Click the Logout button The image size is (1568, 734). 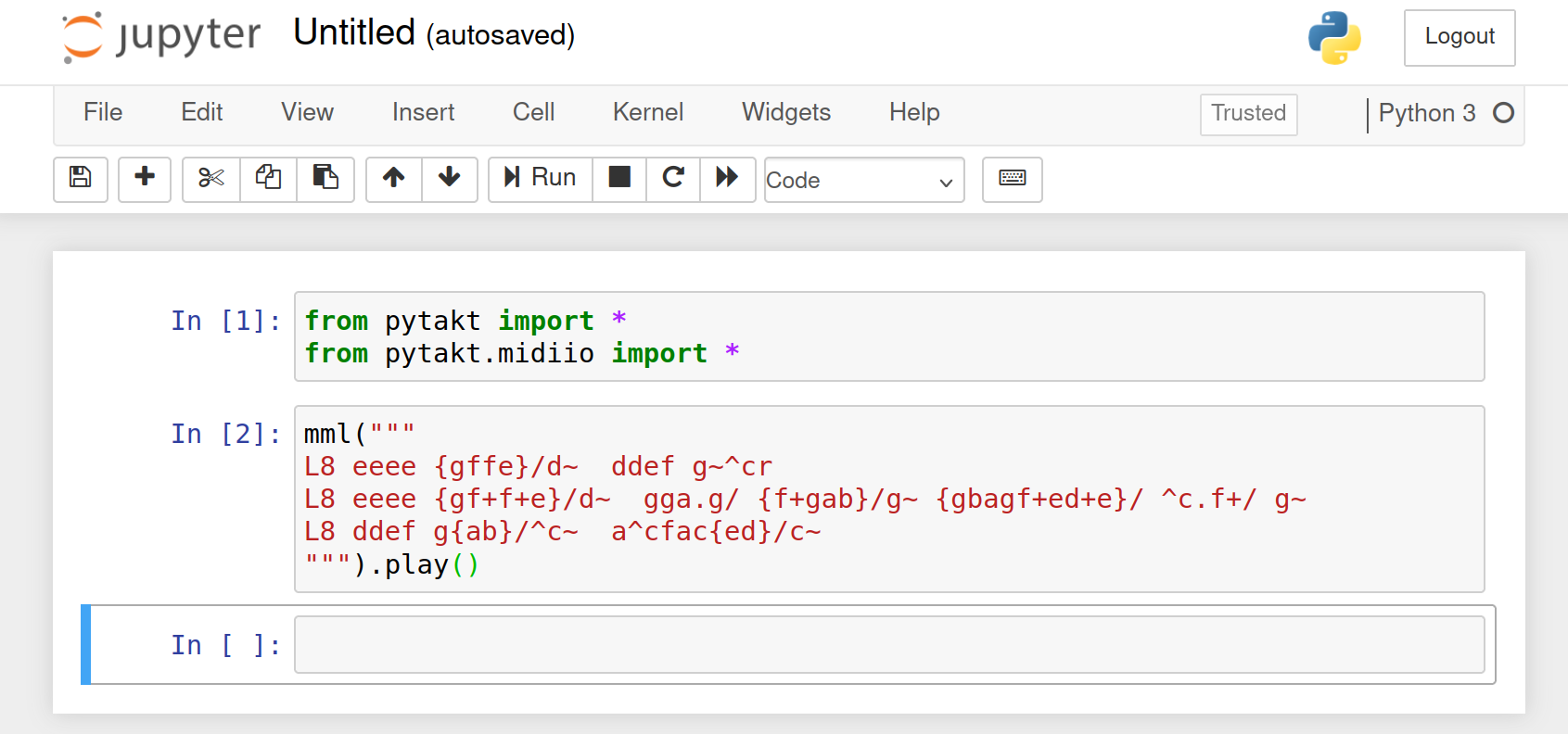[1460, 37]
